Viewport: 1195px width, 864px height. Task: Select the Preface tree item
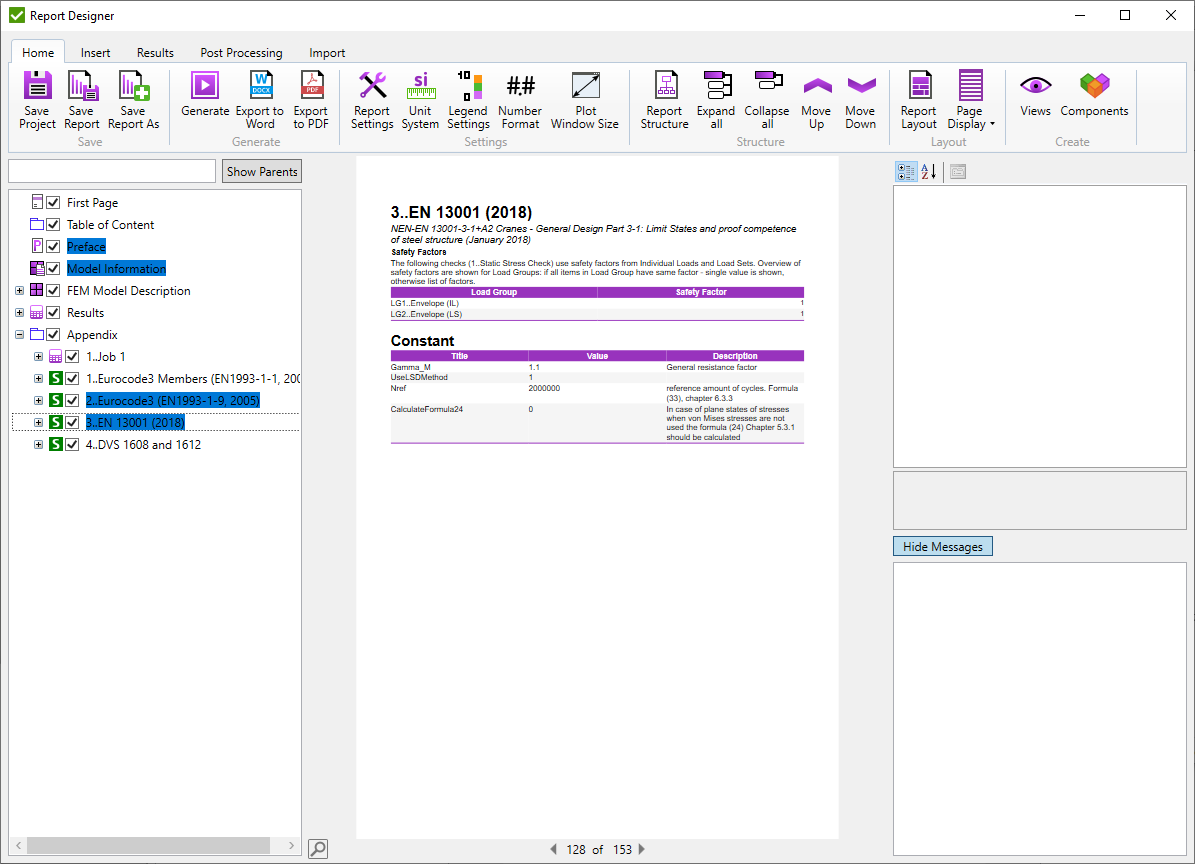pos(86,247)
